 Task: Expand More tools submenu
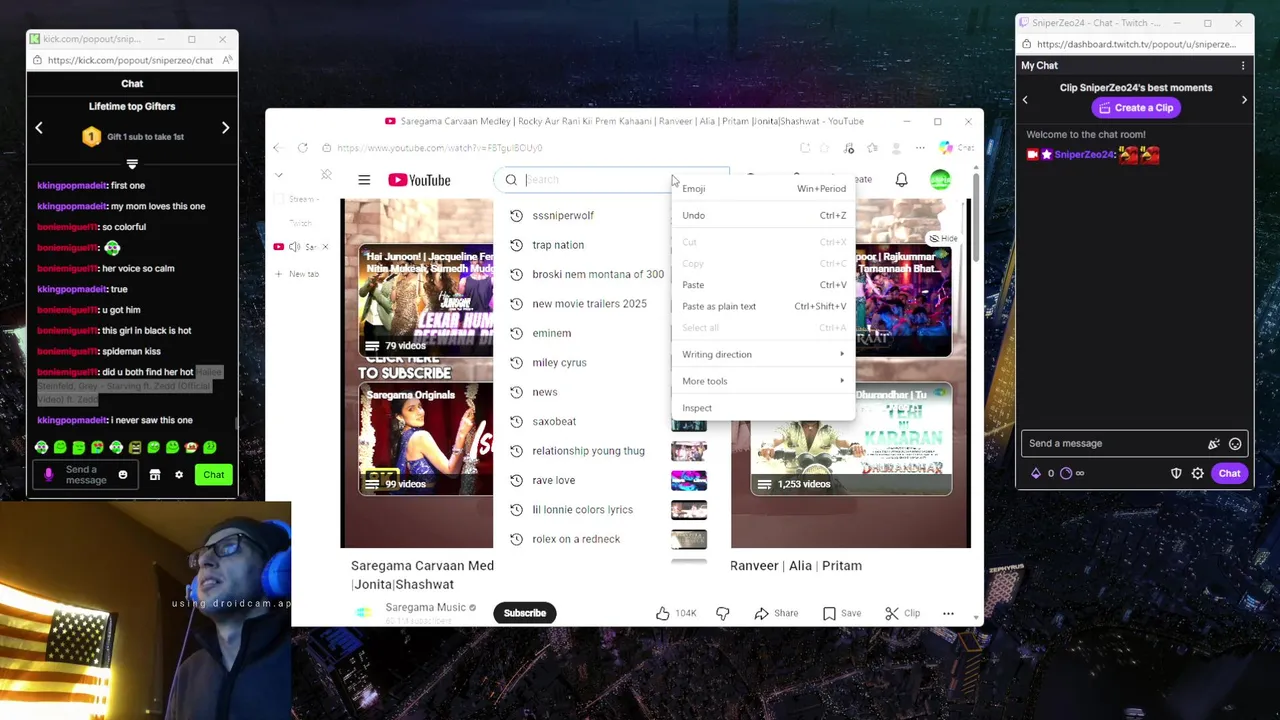point(763,381)
